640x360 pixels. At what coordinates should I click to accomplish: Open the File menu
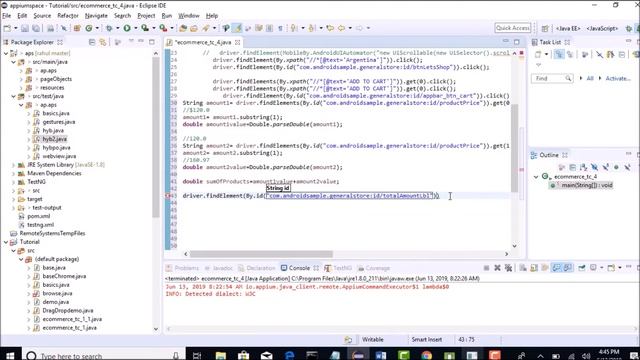7,16
